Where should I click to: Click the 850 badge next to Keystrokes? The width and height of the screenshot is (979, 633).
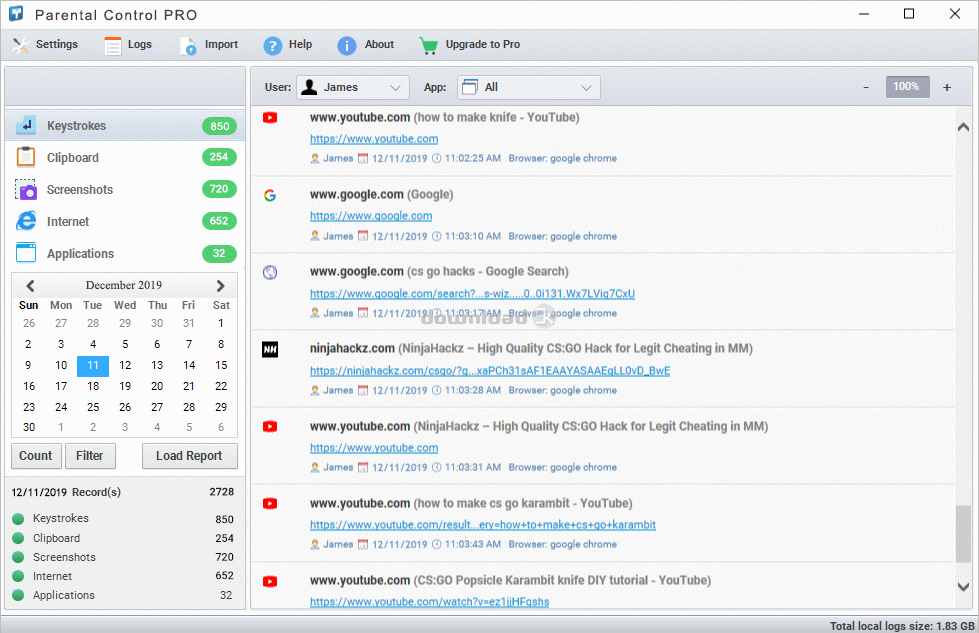[219, 126]
